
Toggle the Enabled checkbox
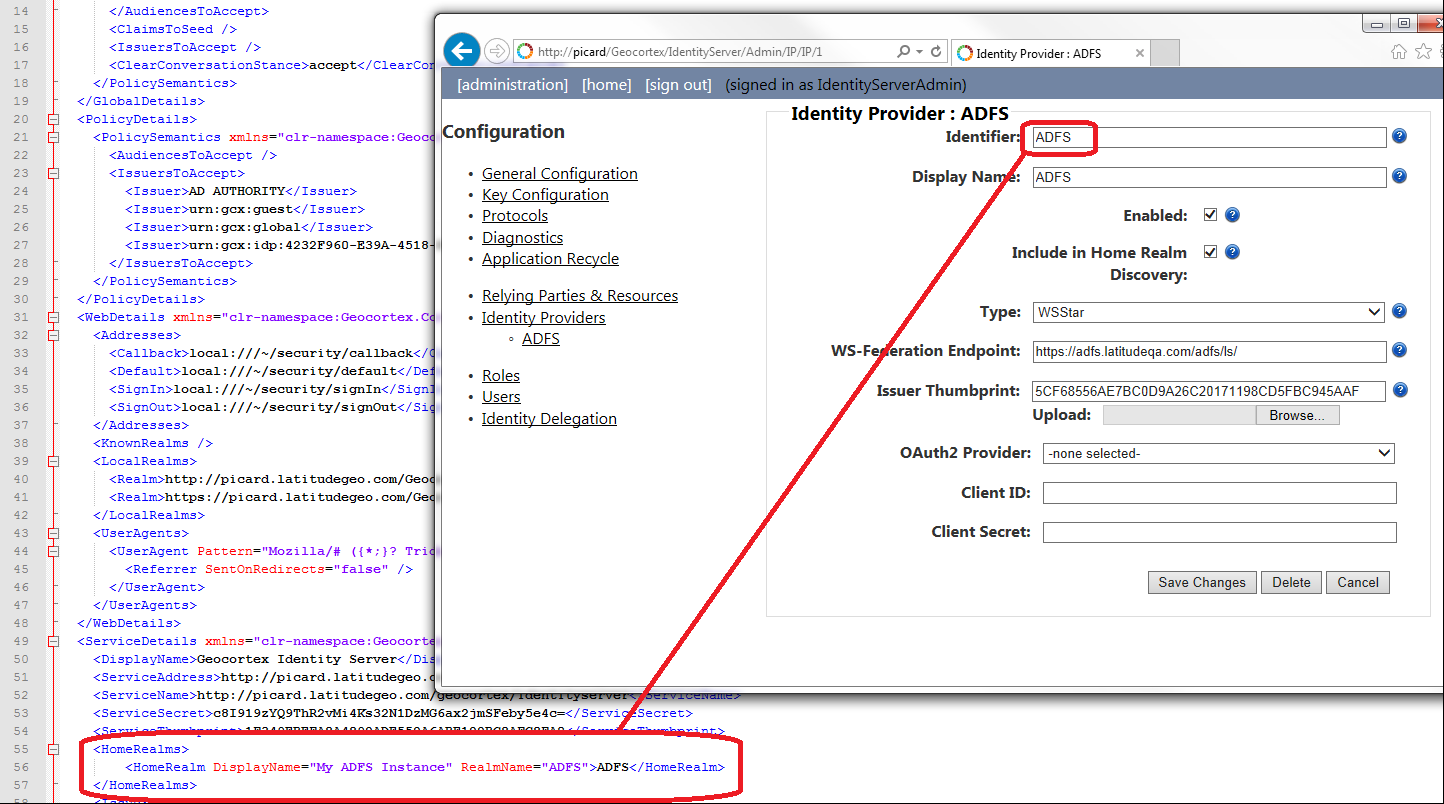[x=1210, y=215]
